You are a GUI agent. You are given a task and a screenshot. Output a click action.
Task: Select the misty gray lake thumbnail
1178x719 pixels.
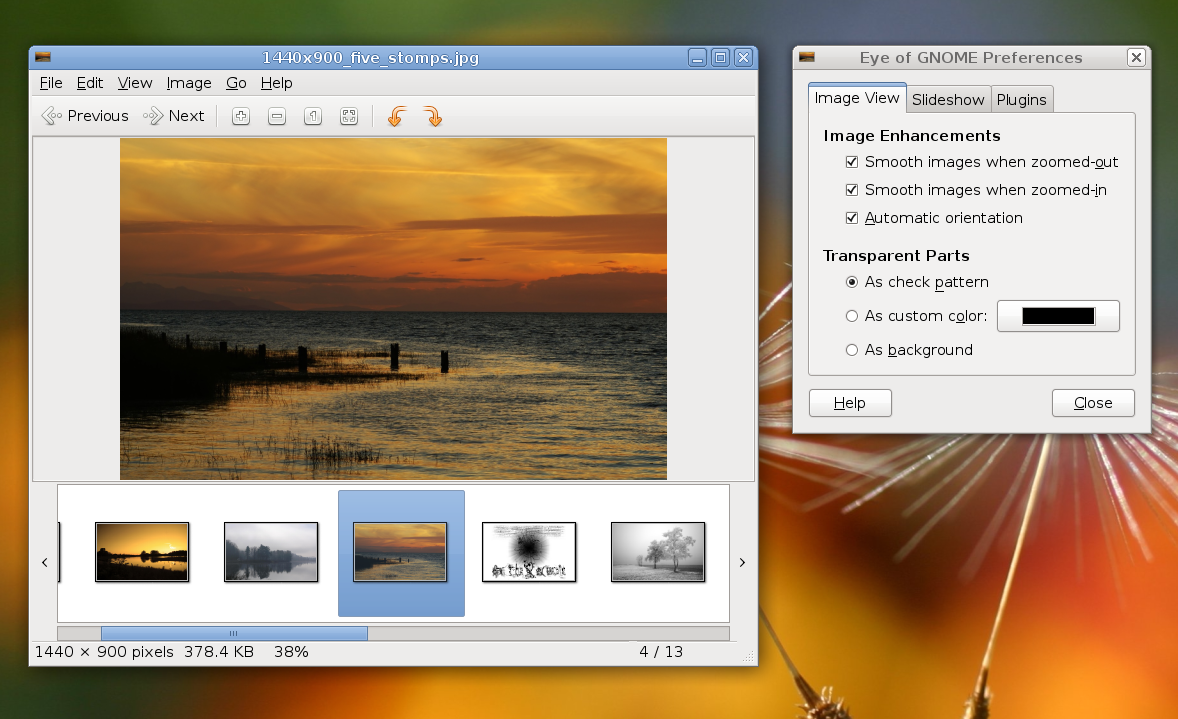271,552
